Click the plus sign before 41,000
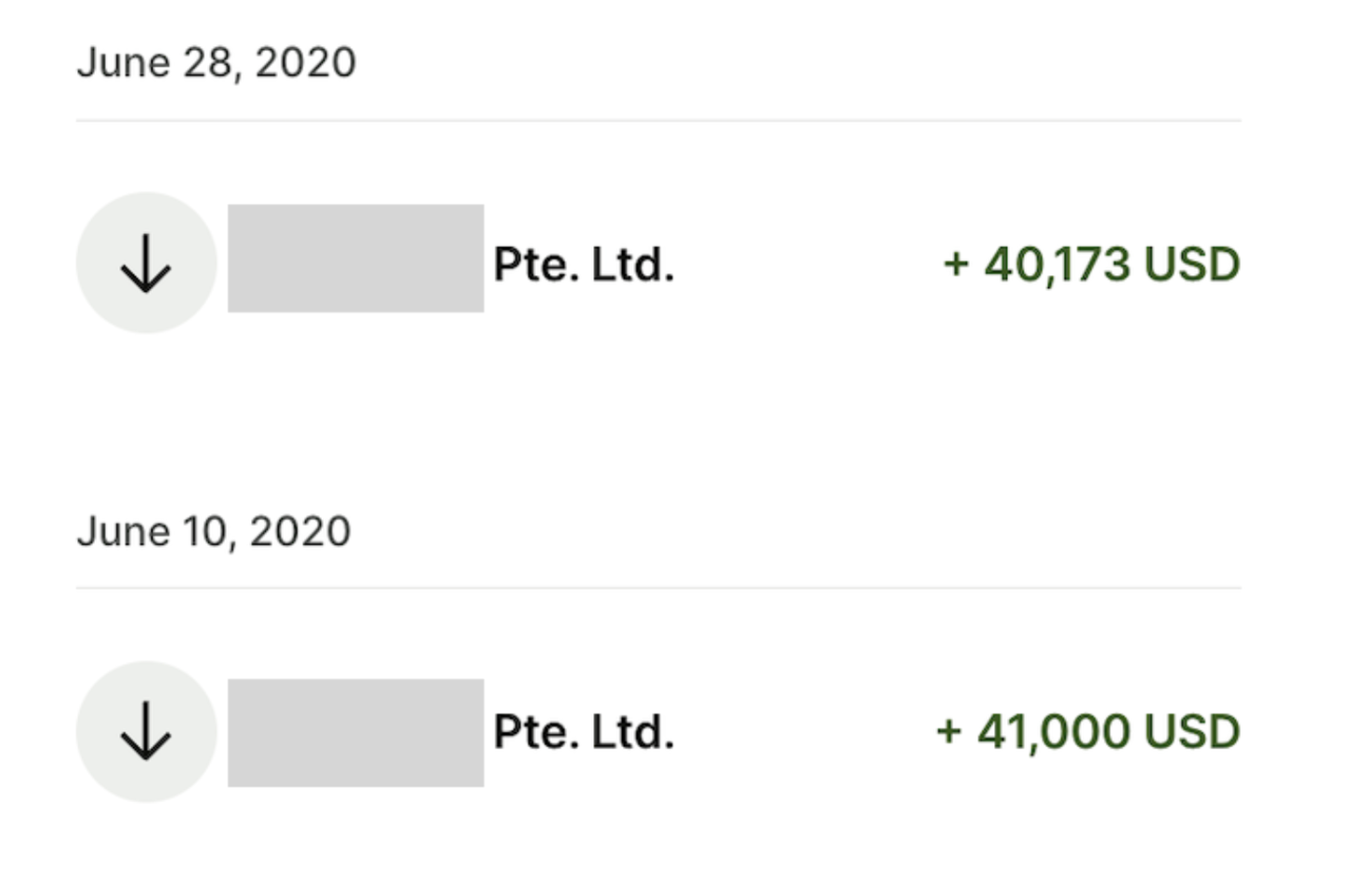1352x896 pixels. click(x=948, y=732)
